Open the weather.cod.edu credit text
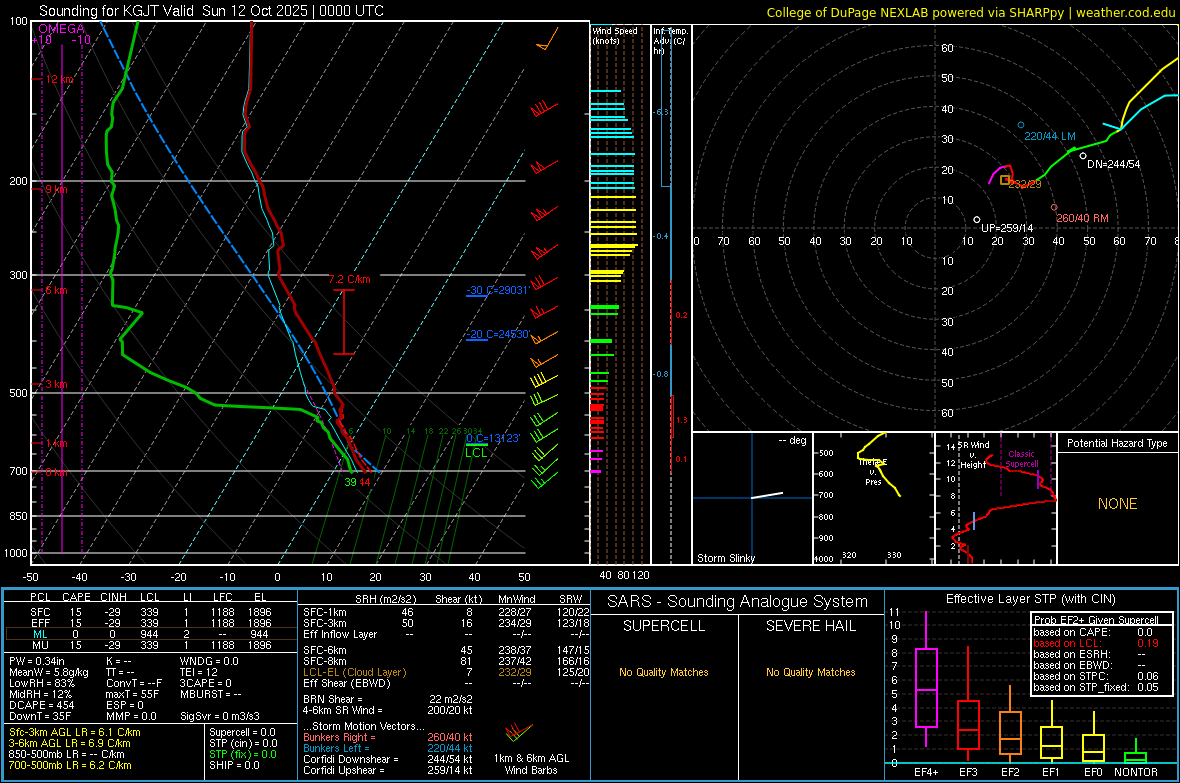Image resolution: width=1180 pixels, height=783 pixels. (970, 12)
